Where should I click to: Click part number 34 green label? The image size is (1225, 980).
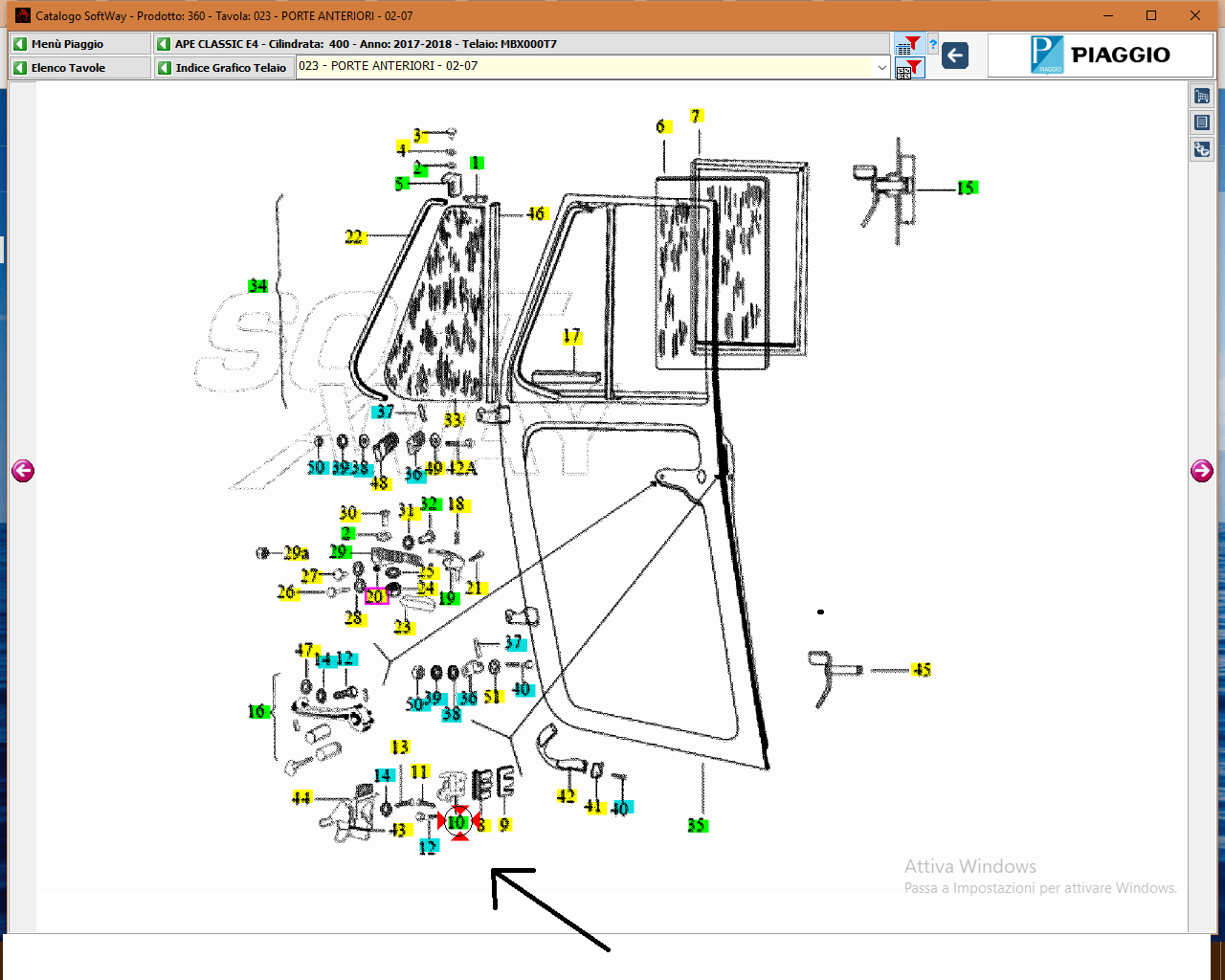257,285
